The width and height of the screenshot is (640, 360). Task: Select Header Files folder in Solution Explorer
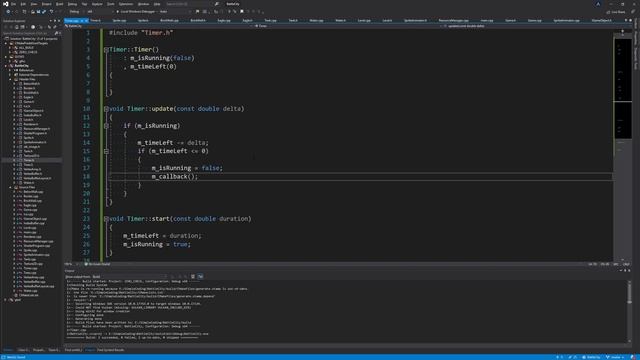click(27, 79)
